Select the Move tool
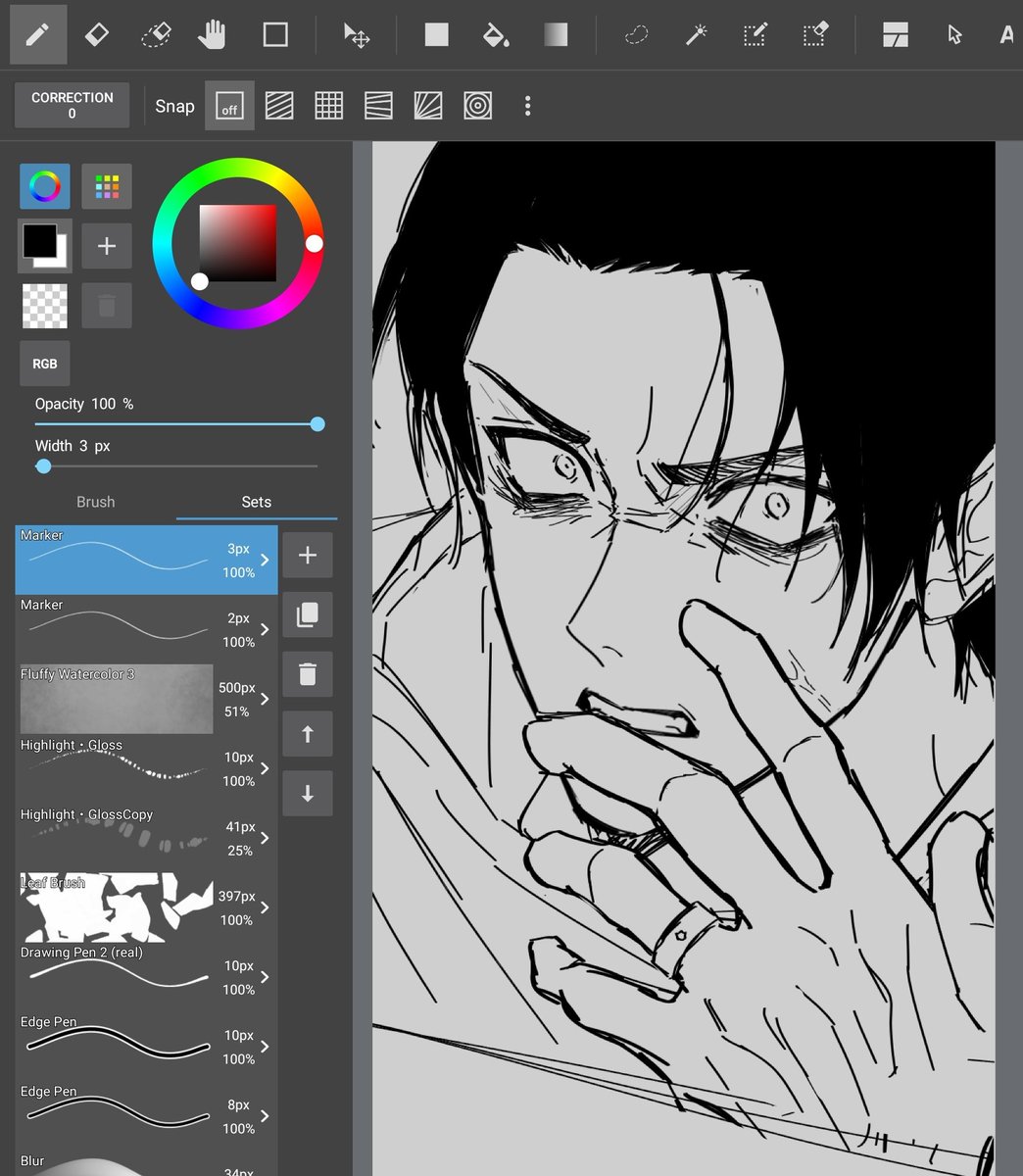Screen dimensions: 1023x1176 (356, 34)
